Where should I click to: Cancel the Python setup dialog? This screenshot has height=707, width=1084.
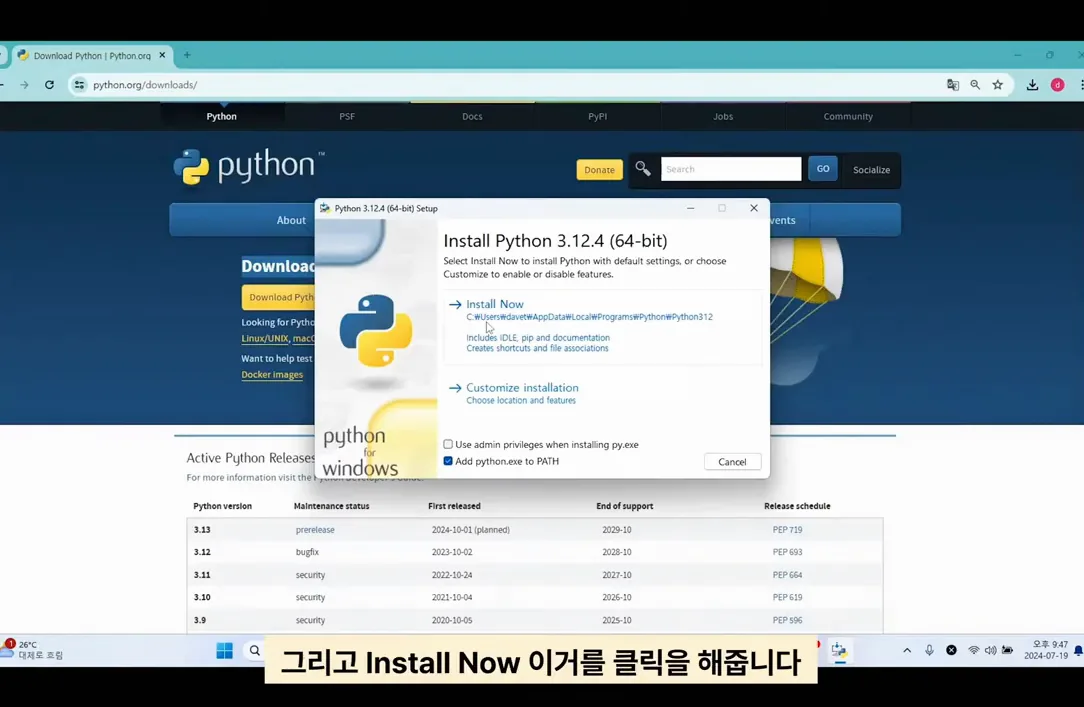click(732, 462)
